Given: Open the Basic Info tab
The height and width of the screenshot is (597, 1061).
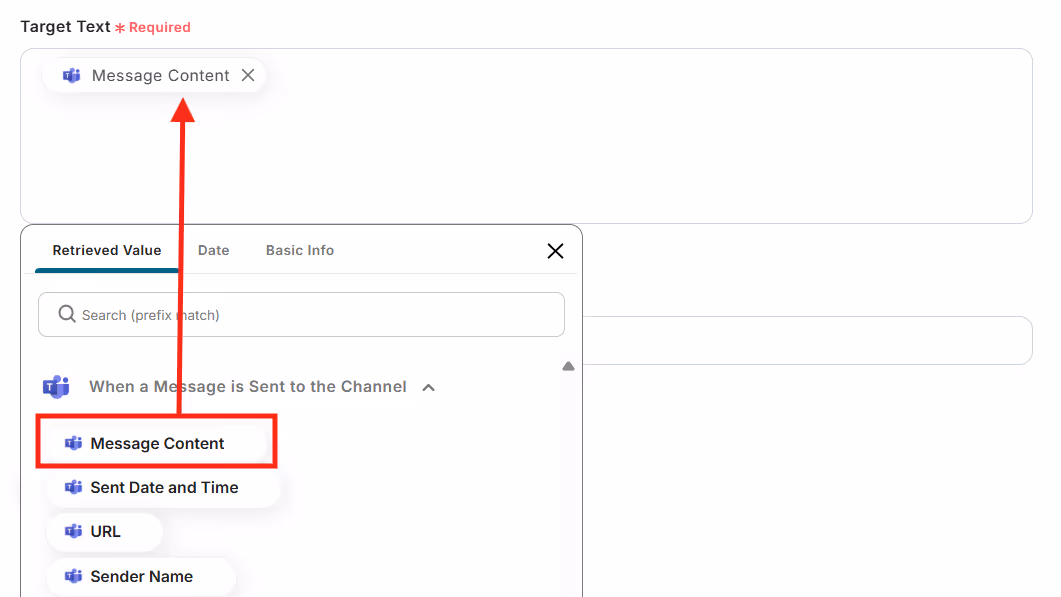Looking at the screenshot, I should point(300,250).
